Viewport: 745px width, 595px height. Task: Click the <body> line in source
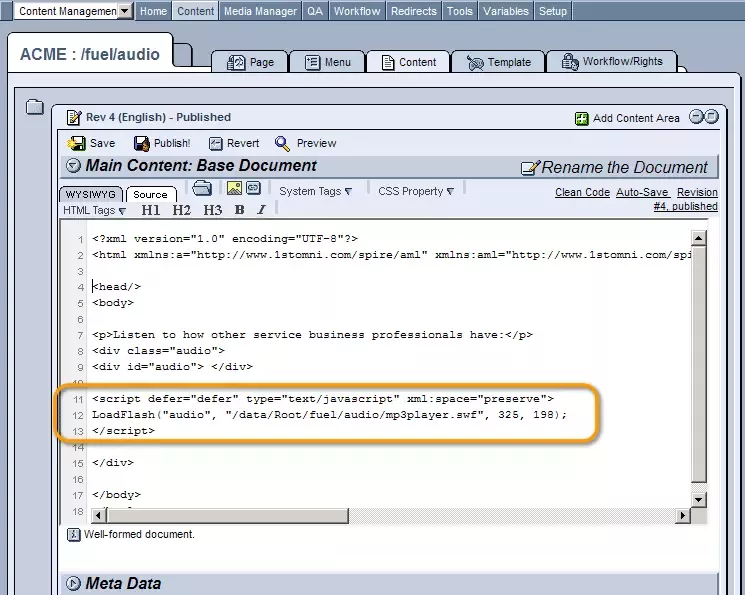pos(113,303)
